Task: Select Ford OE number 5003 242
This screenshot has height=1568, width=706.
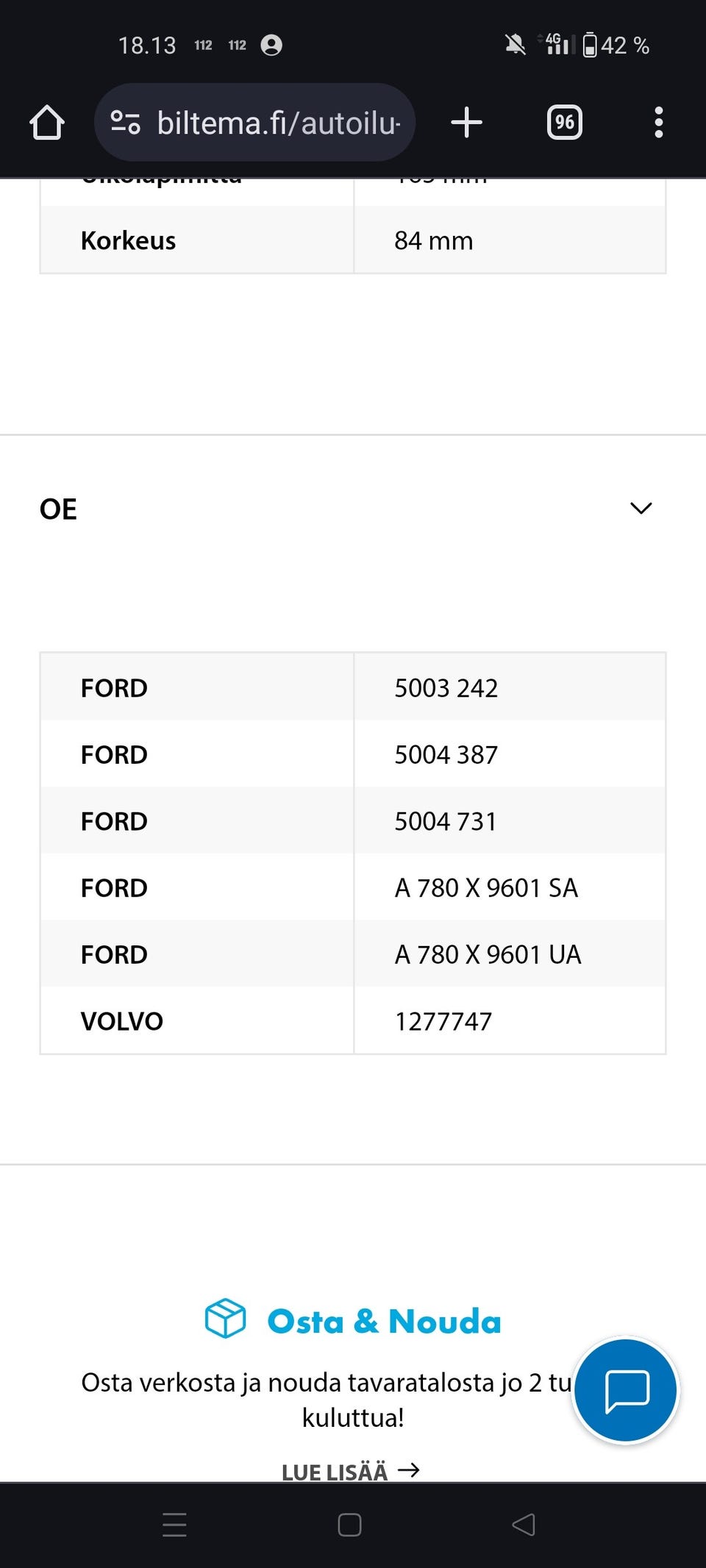Action: 446,688
